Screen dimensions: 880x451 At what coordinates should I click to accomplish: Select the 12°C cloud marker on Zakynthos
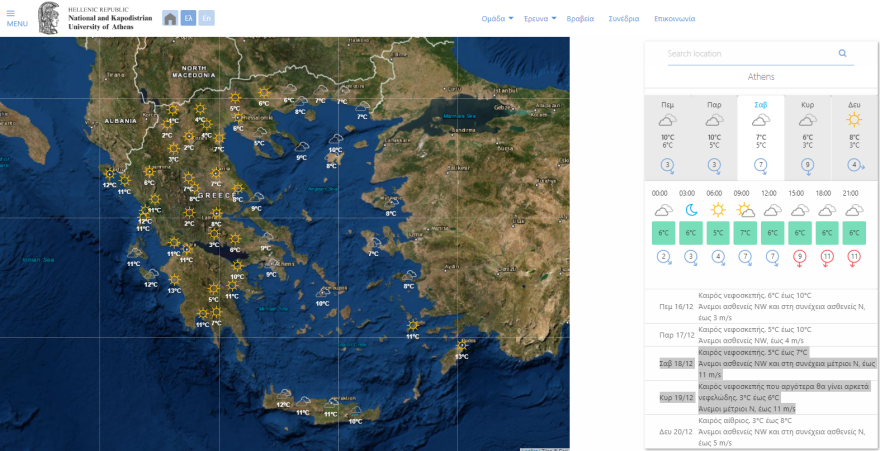click(x=152, y=274)
